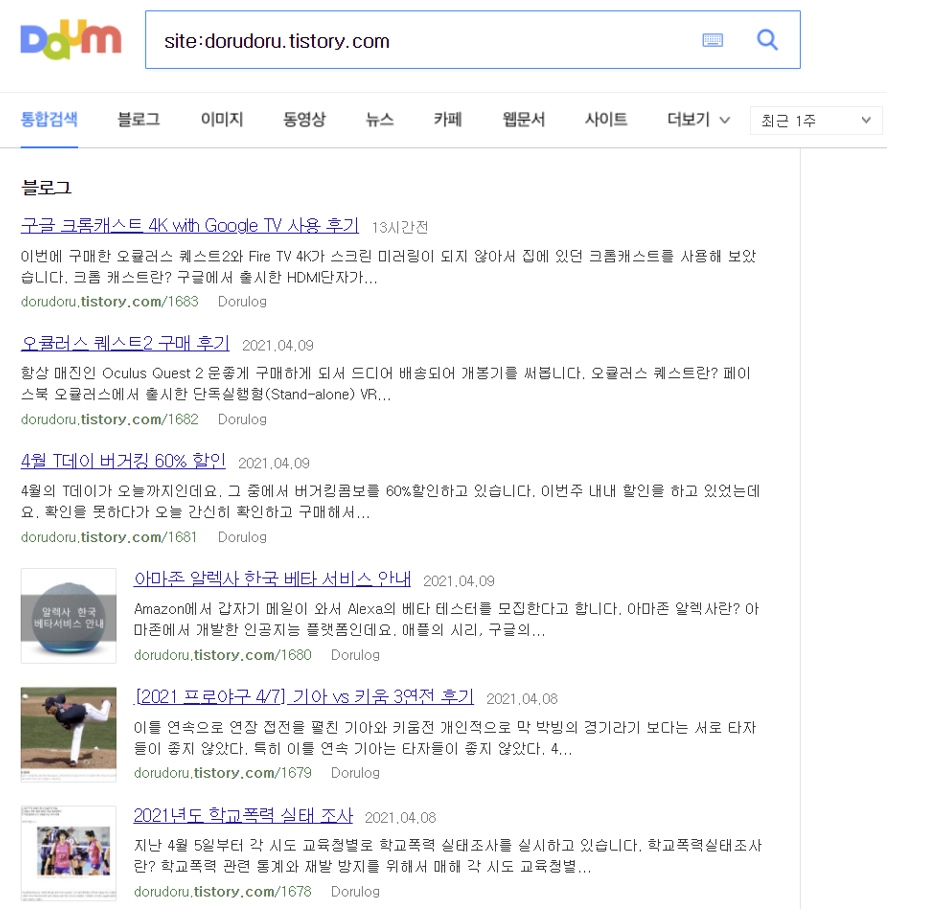
Task: Open the 동영상 tab
Action: (304, 119)
